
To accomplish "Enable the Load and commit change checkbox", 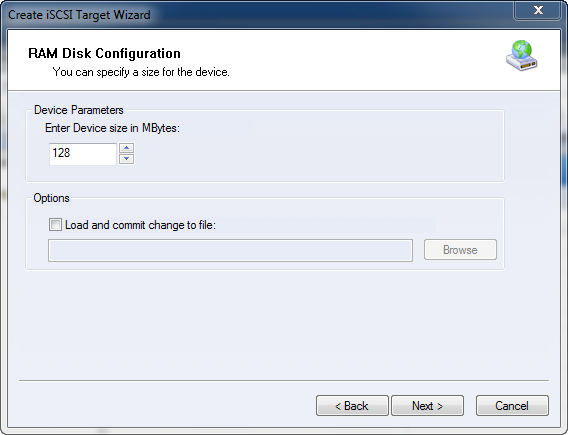I will [55, 225].
